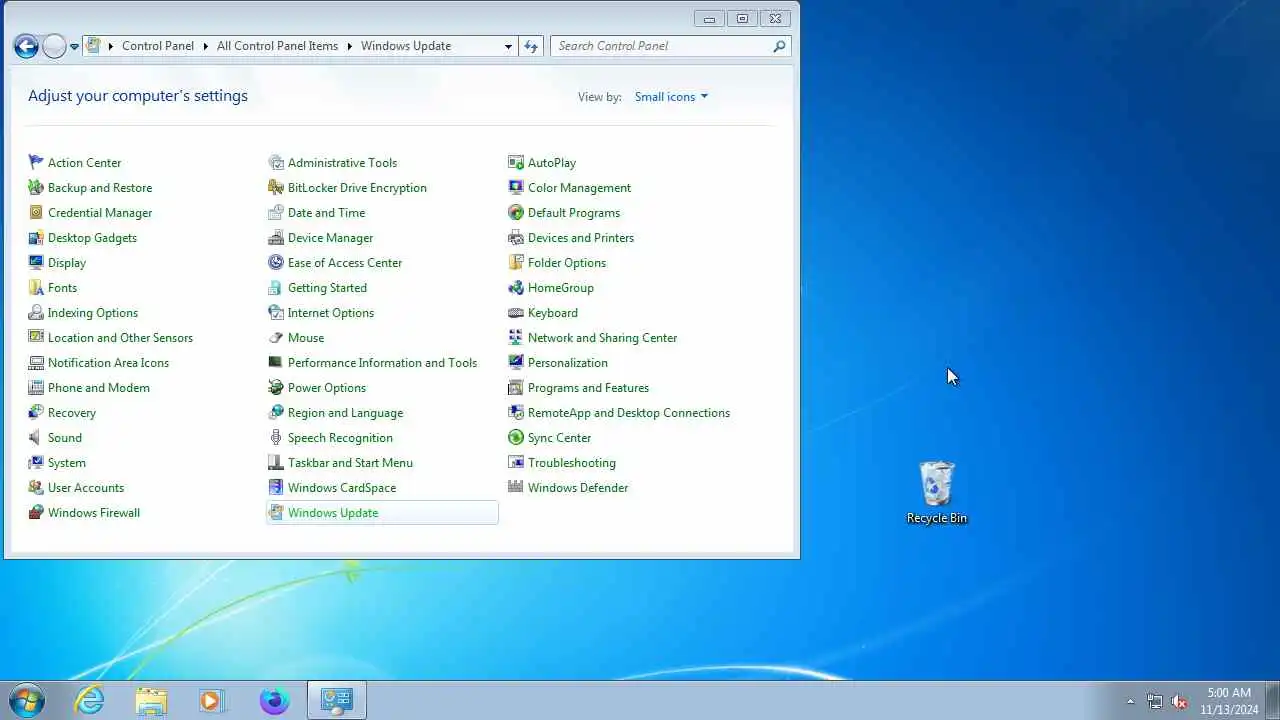Screen dimensions: 1280x720
Task: Open the Taskbar and Start Menu link
Action: 350,462
